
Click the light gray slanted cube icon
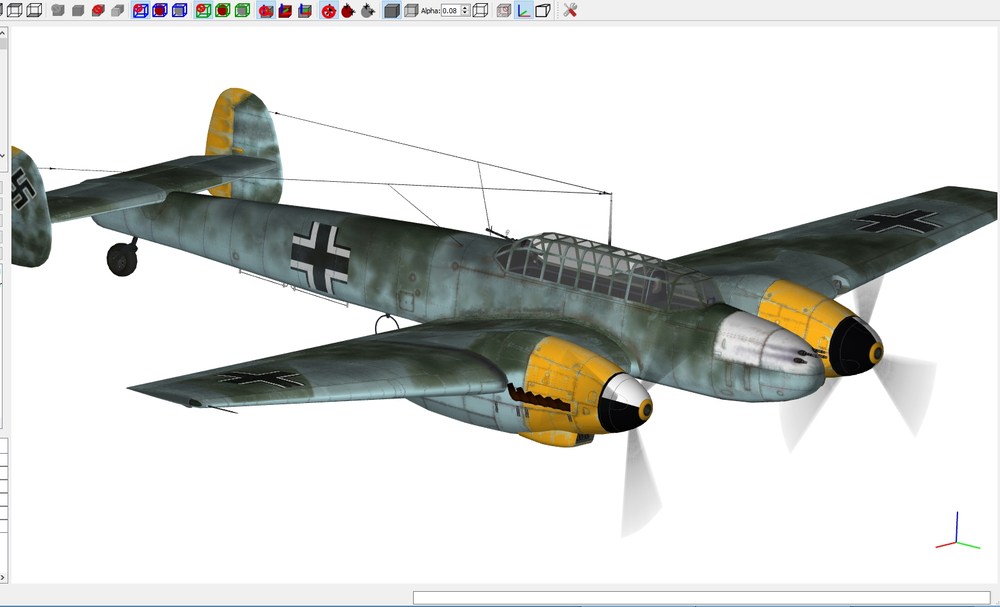pyautogui.click(x=118, y=10)
